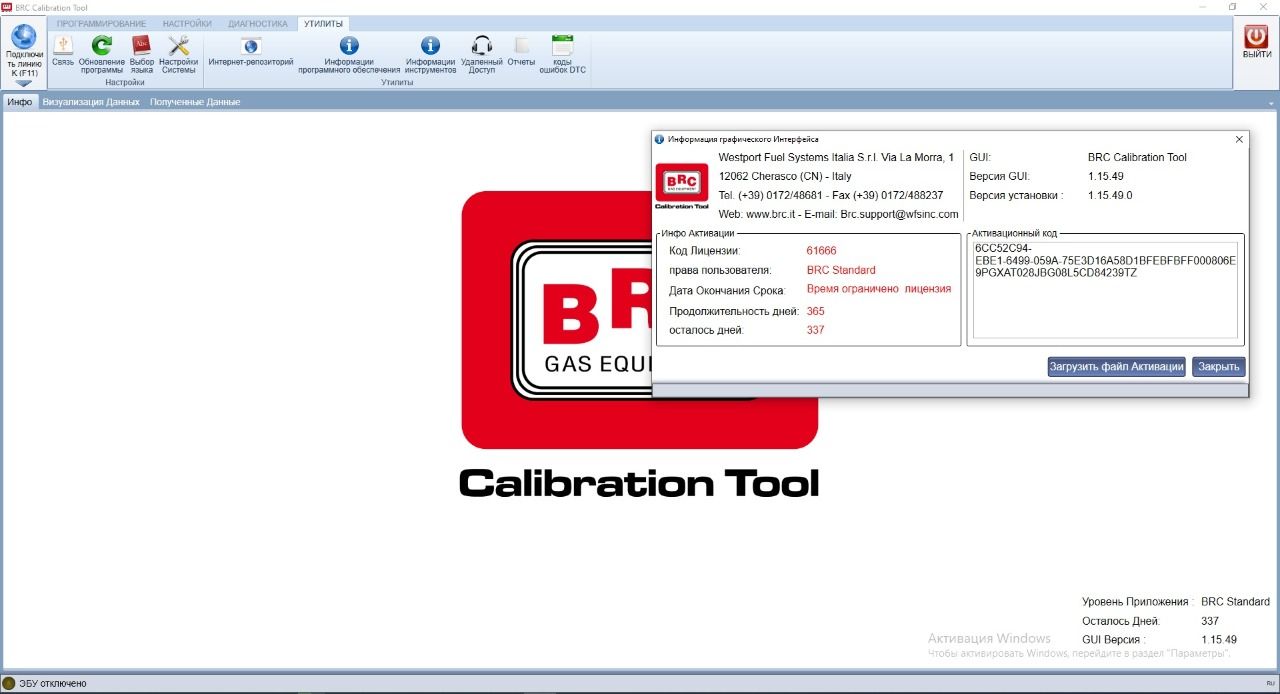Click the Tel. (+39) 0172/48681 line
Image resolution: width=1280 pixels, height=694 pixels.
[831, 196]
